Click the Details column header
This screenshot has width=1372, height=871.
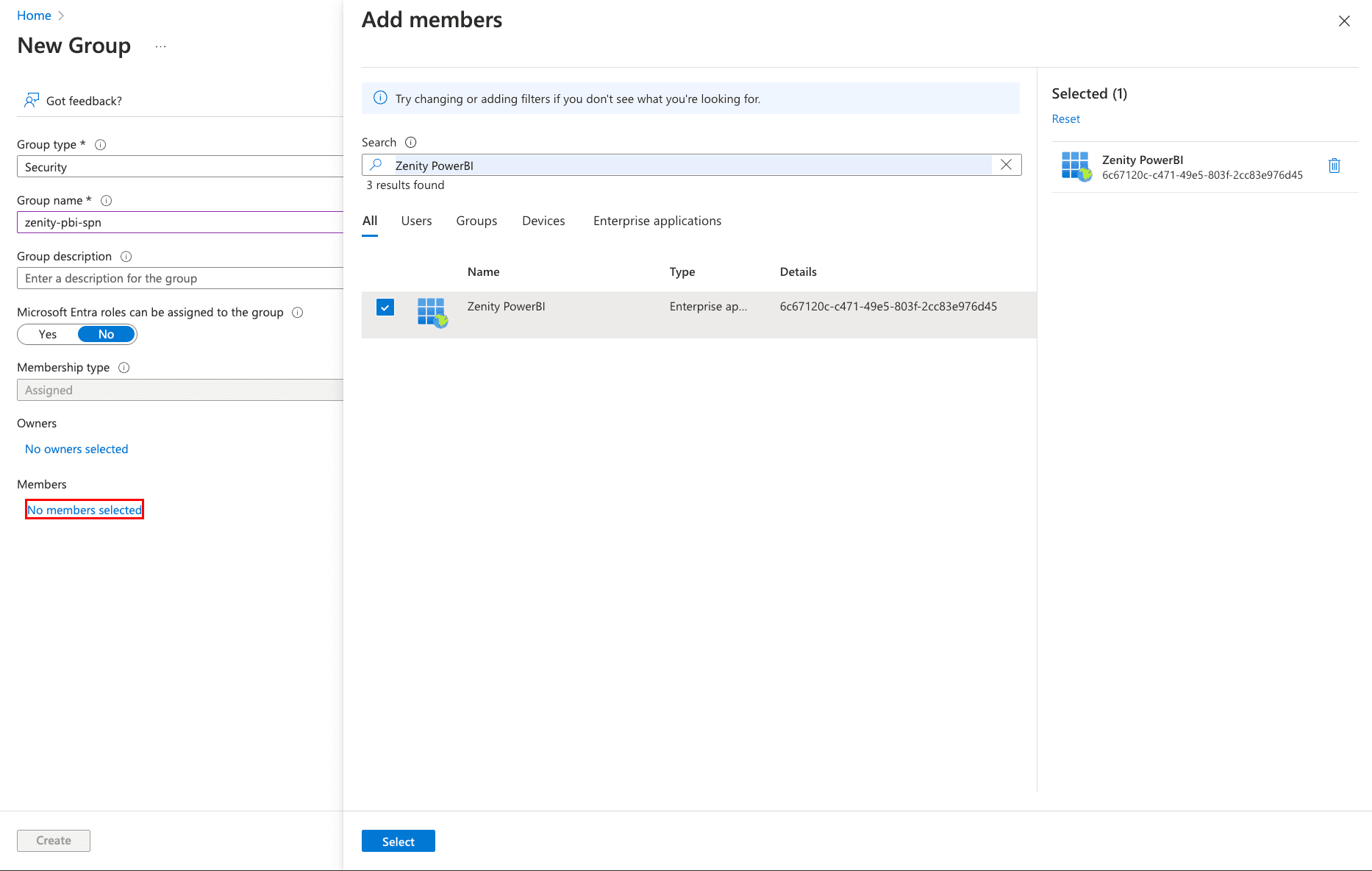[798, 272]
